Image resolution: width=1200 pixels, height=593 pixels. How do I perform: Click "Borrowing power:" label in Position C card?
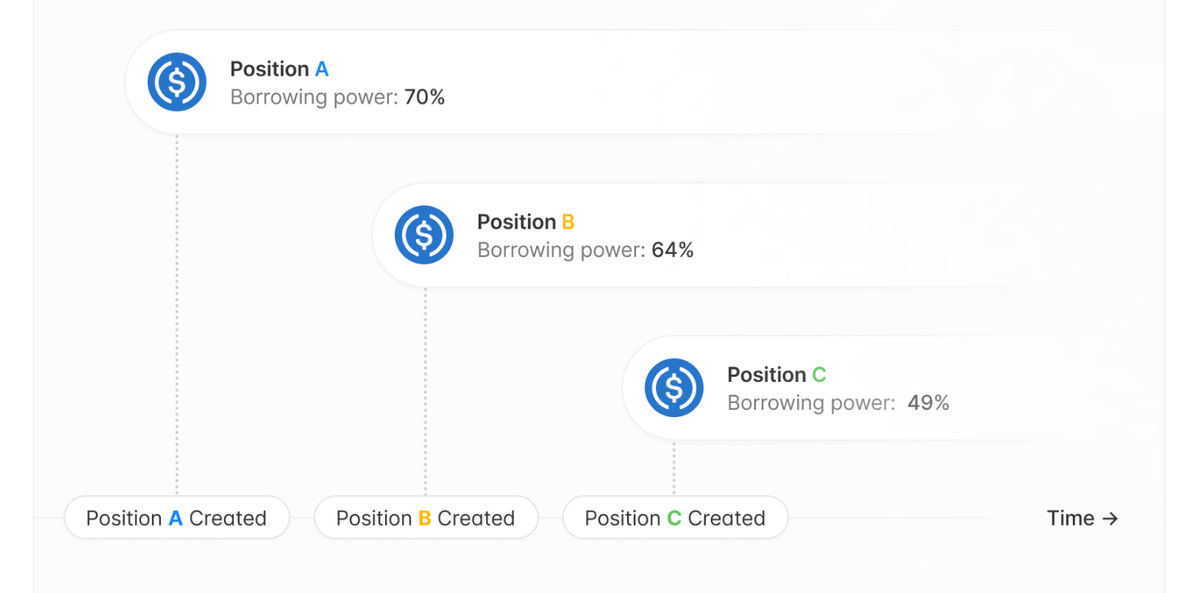tap(811, 403)
